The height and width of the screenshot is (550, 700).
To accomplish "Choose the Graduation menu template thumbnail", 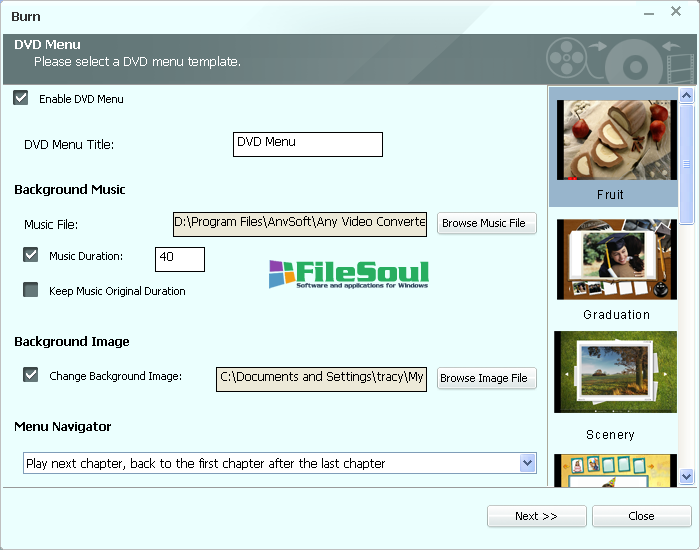I will 616,260.
